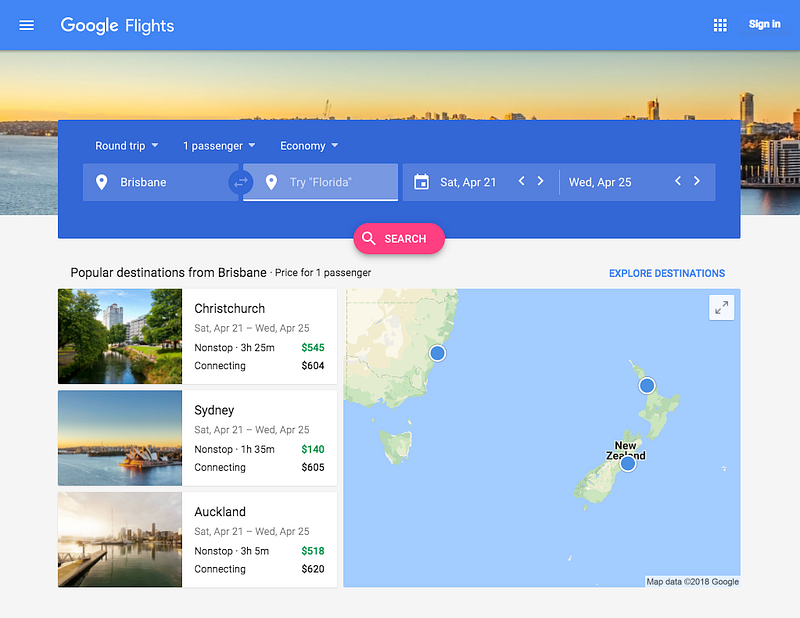Screen dimensions: 800x618
Task: Click 'Popular destinations from Brisbane' heading
Action: click(x=168, y=273)
